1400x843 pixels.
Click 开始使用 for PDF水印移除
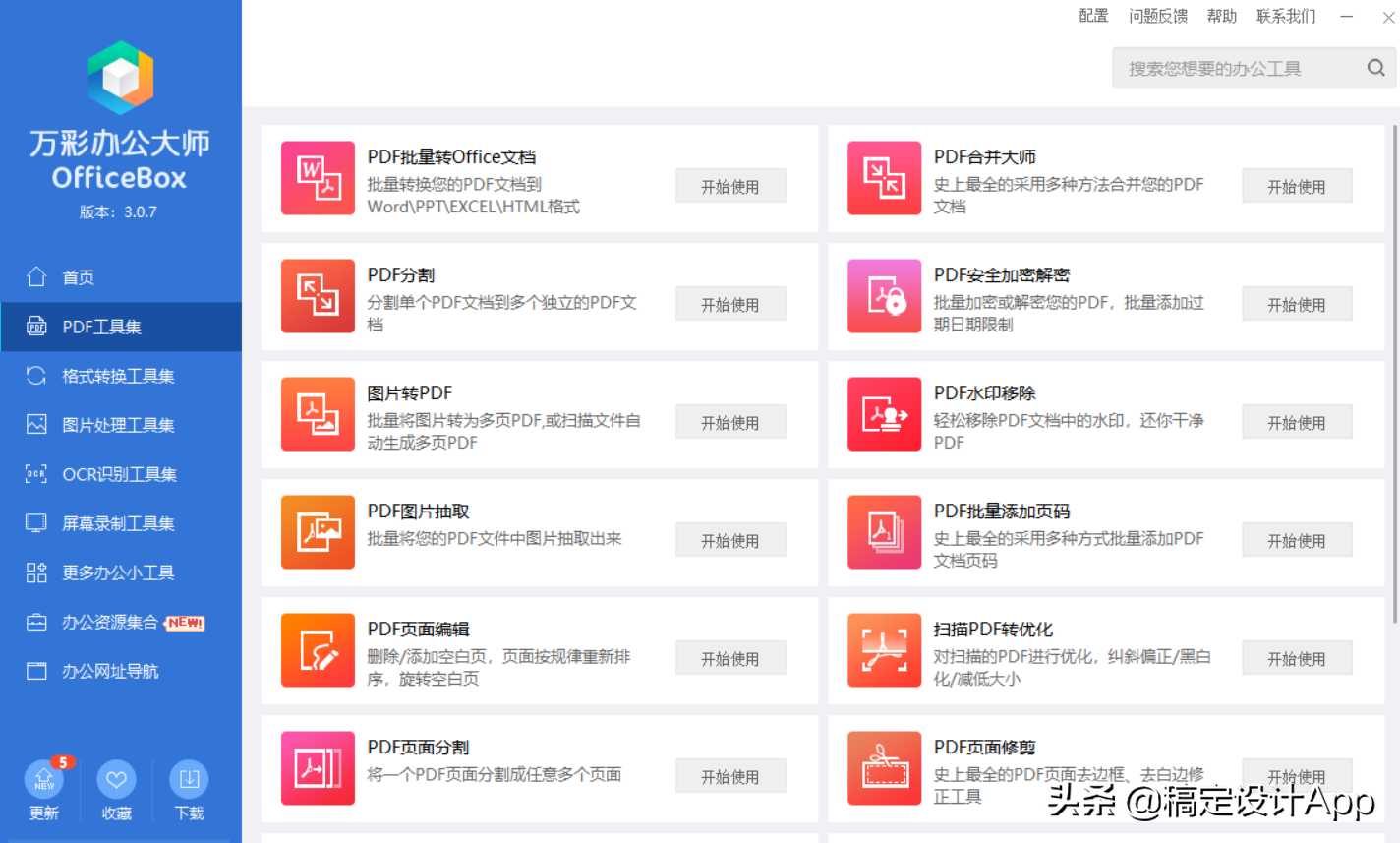coord(1297,422)
